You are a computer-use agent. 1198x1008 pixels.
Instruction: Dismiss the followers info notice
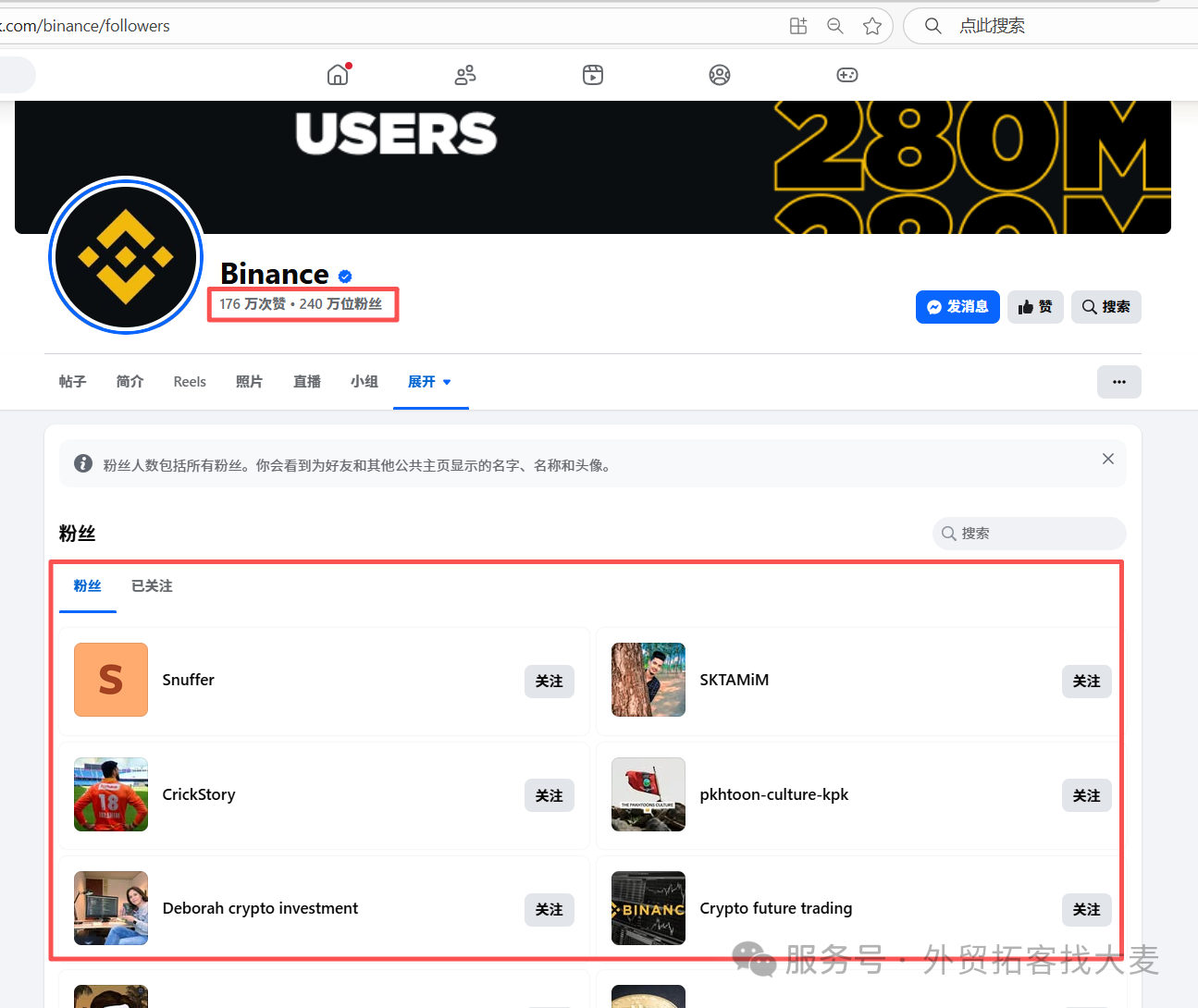1108,459
